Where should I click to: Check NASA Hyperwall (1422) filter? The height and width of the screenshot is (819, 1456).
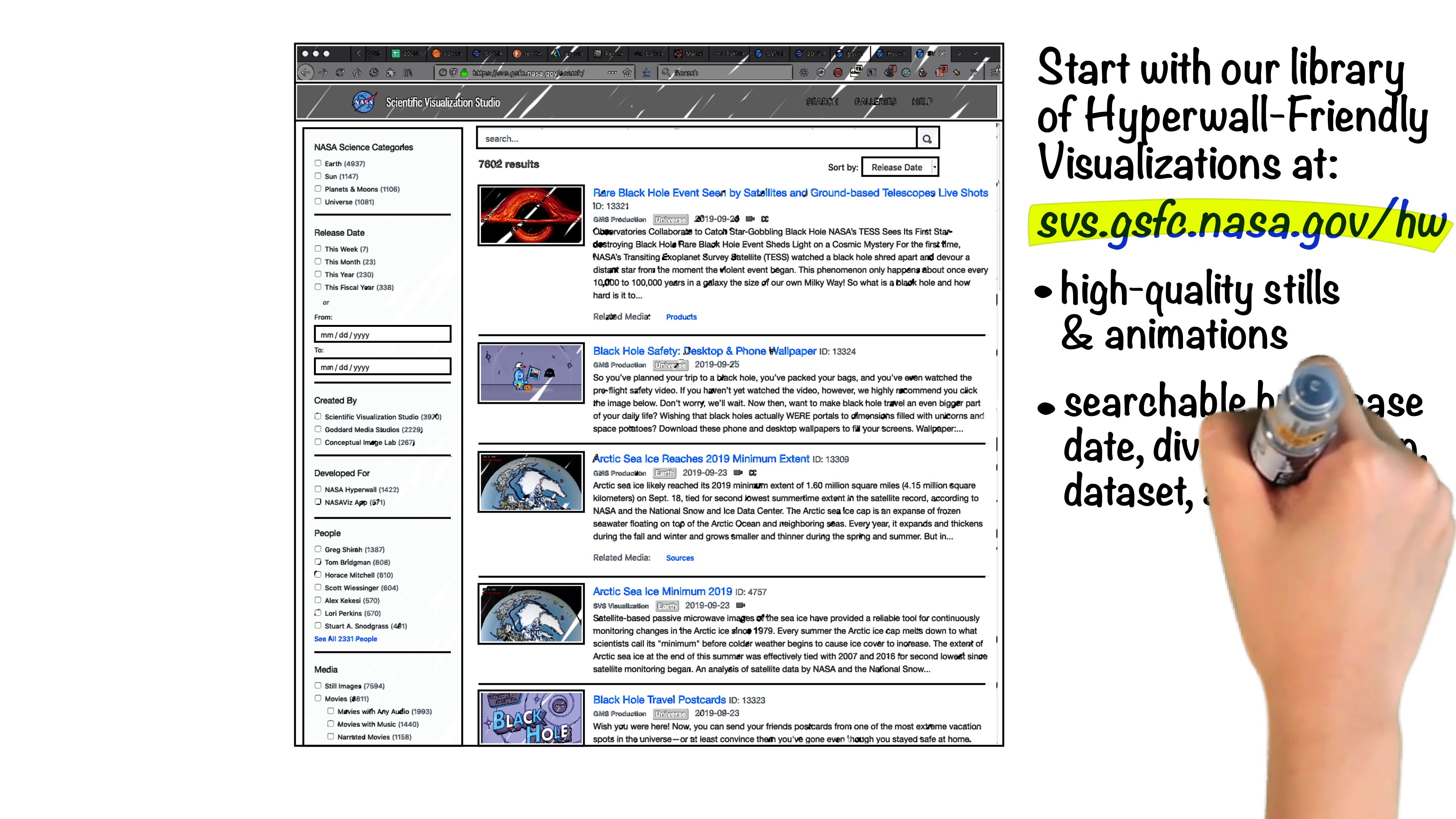[x=318, y=489]
